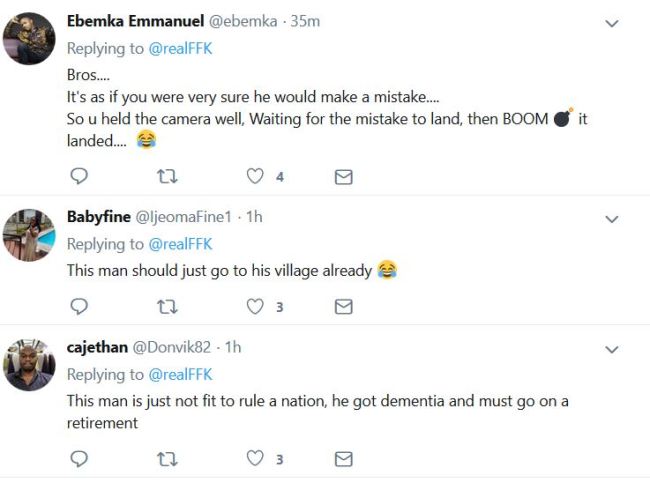
Task: Retweet cajethan's dementia tweet
Action: [167, 459]
